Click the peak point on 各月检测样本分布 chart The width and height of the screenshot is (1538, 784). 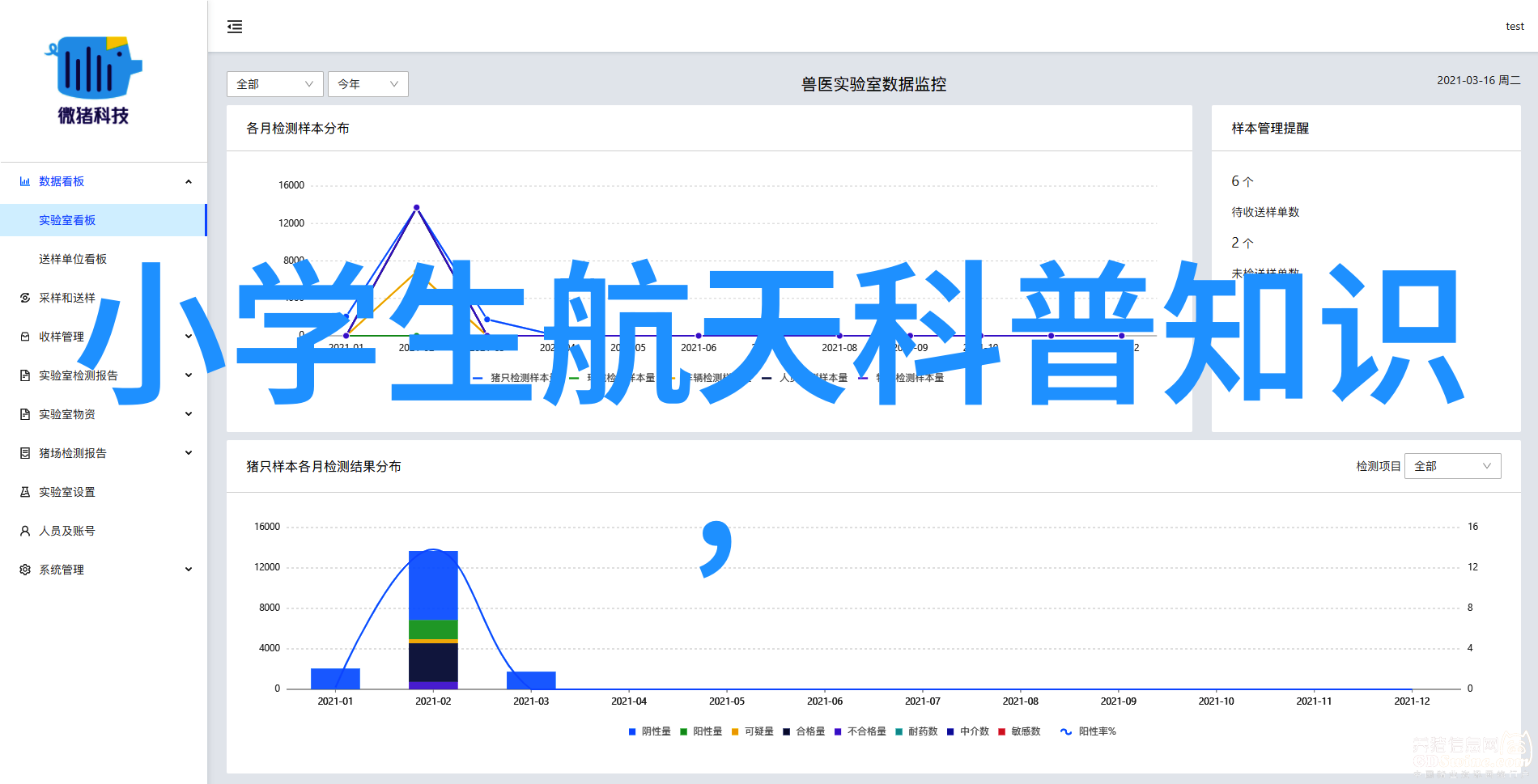tap(417, 208)
